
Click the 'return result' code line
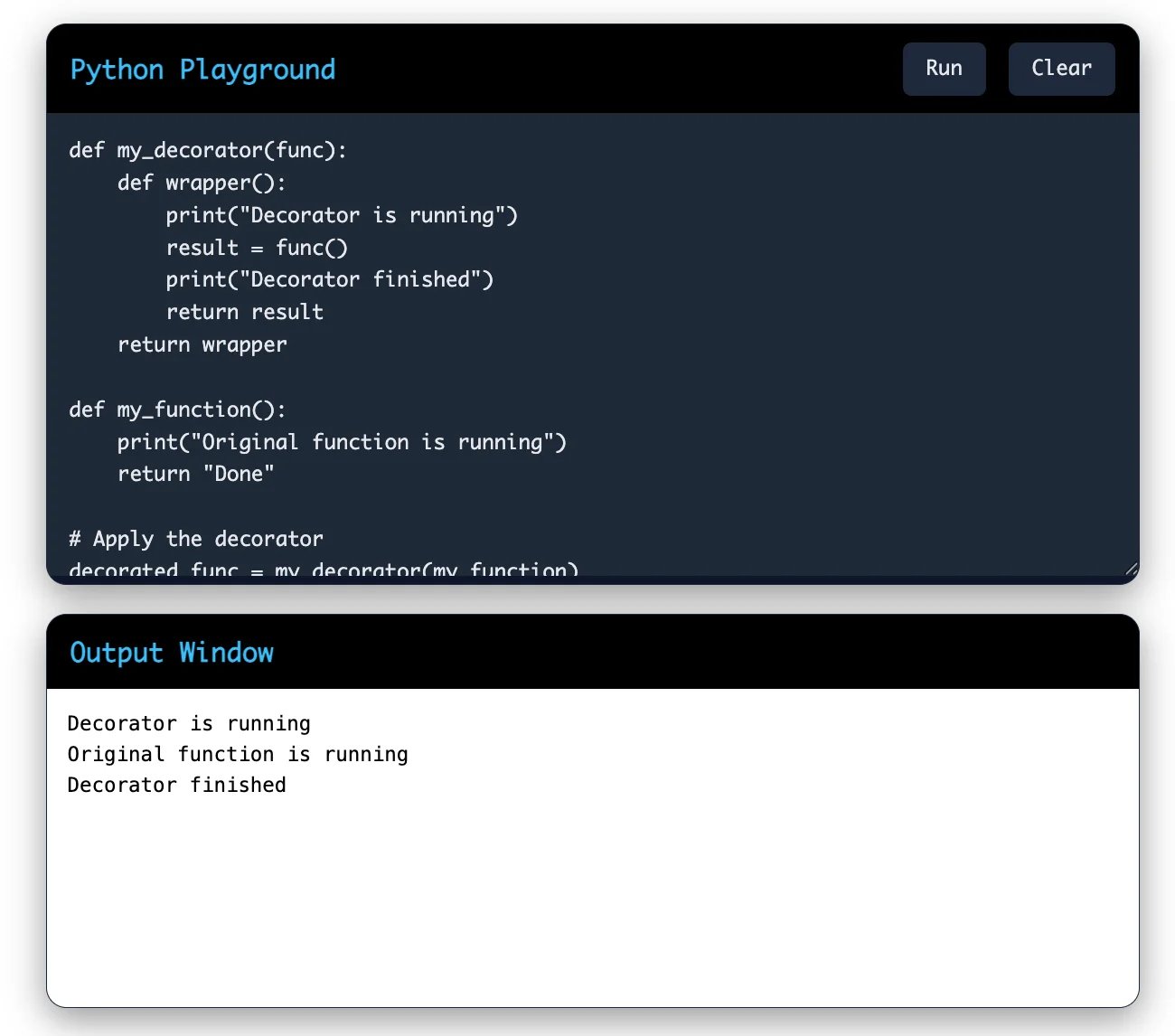(x=244, y=312)
